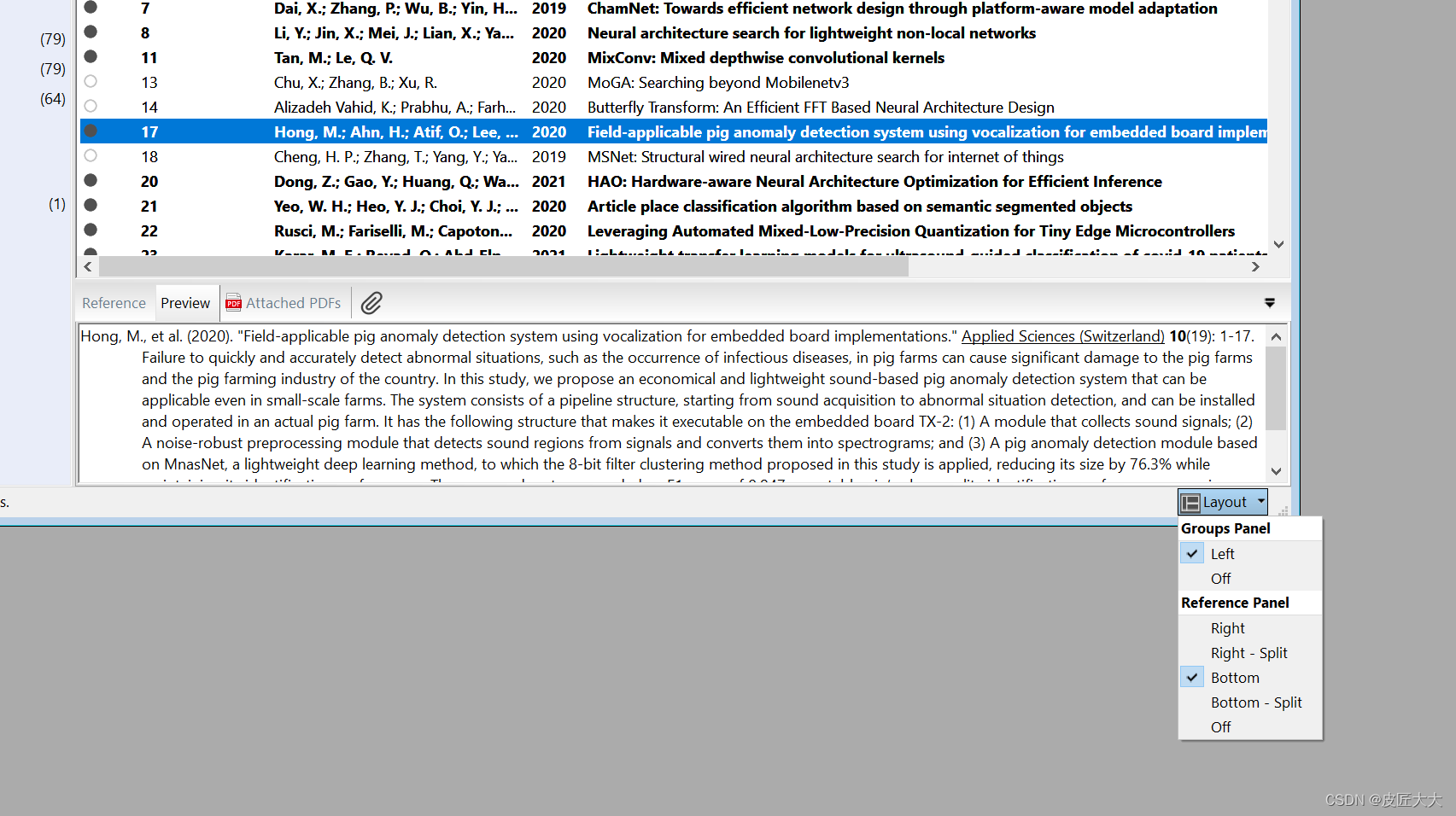The image size is (1456, 816).
Task: Toggle unread circle for record 13
Action: 91,82
